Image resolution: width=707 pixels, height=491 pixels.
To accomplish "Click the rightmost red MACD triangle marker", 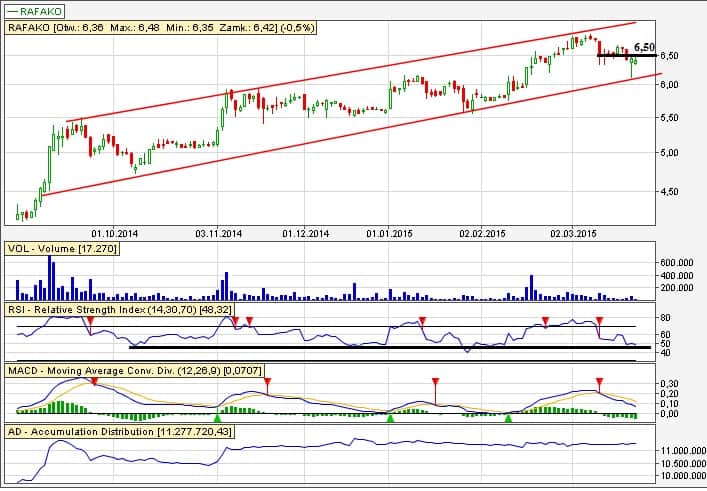I will click(598, 382).
